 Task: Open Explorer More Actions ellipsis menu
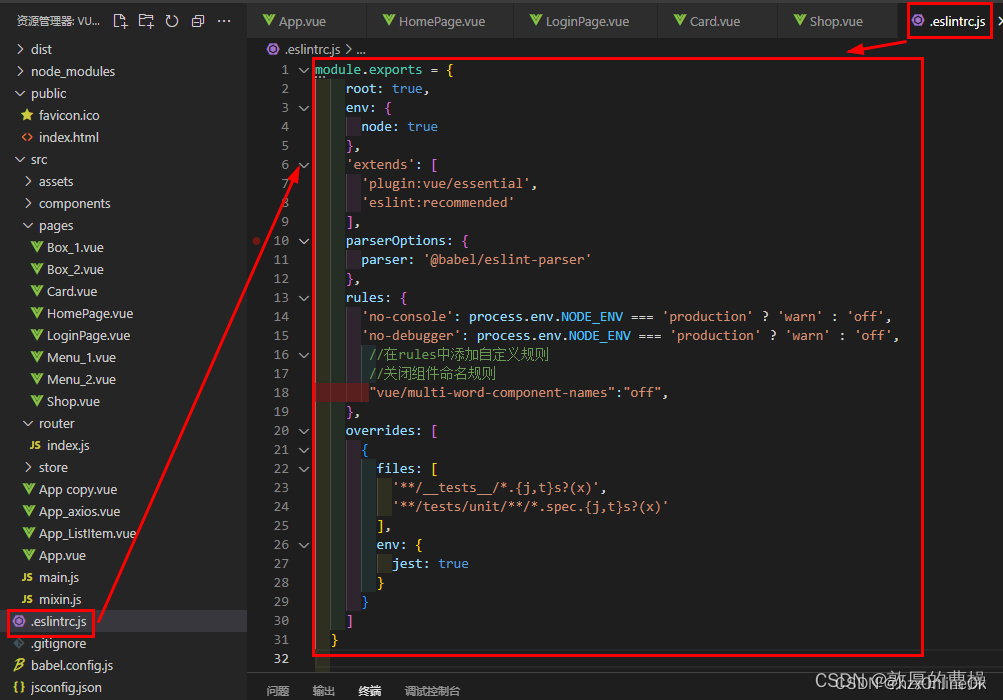[224, 20]
